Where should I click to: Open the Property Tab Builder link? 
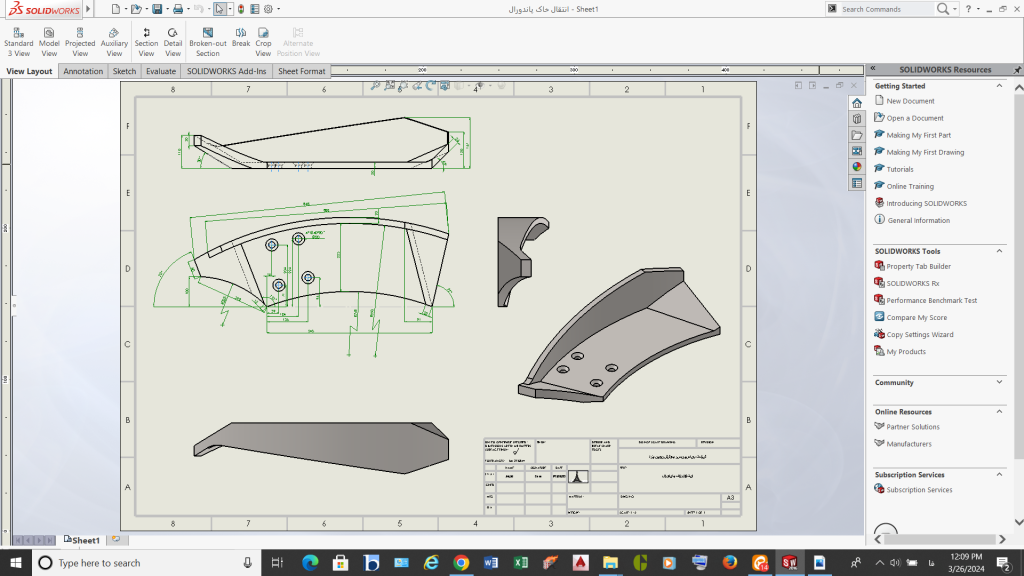918,267
